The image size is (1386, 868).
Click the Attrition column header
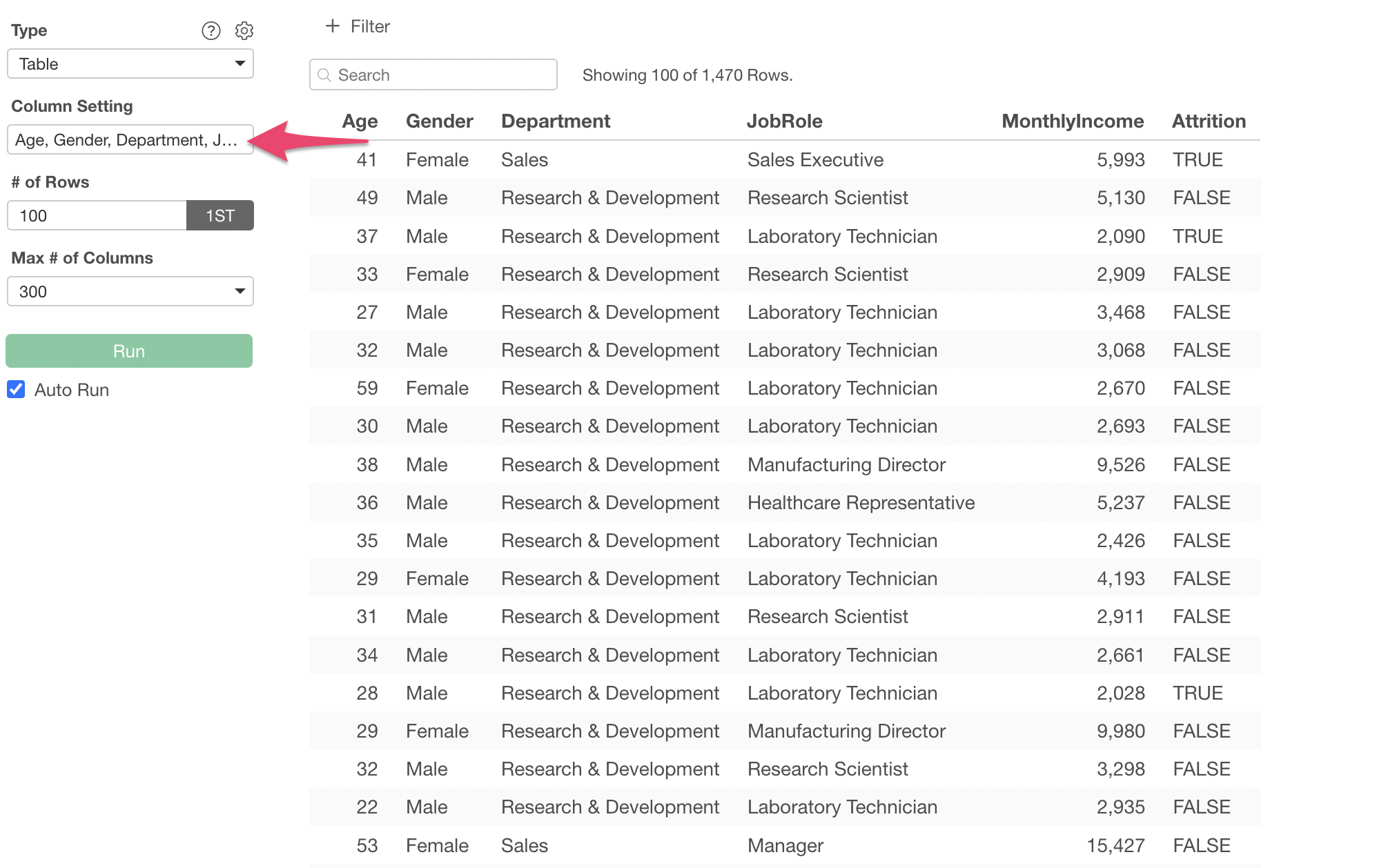1208,121
